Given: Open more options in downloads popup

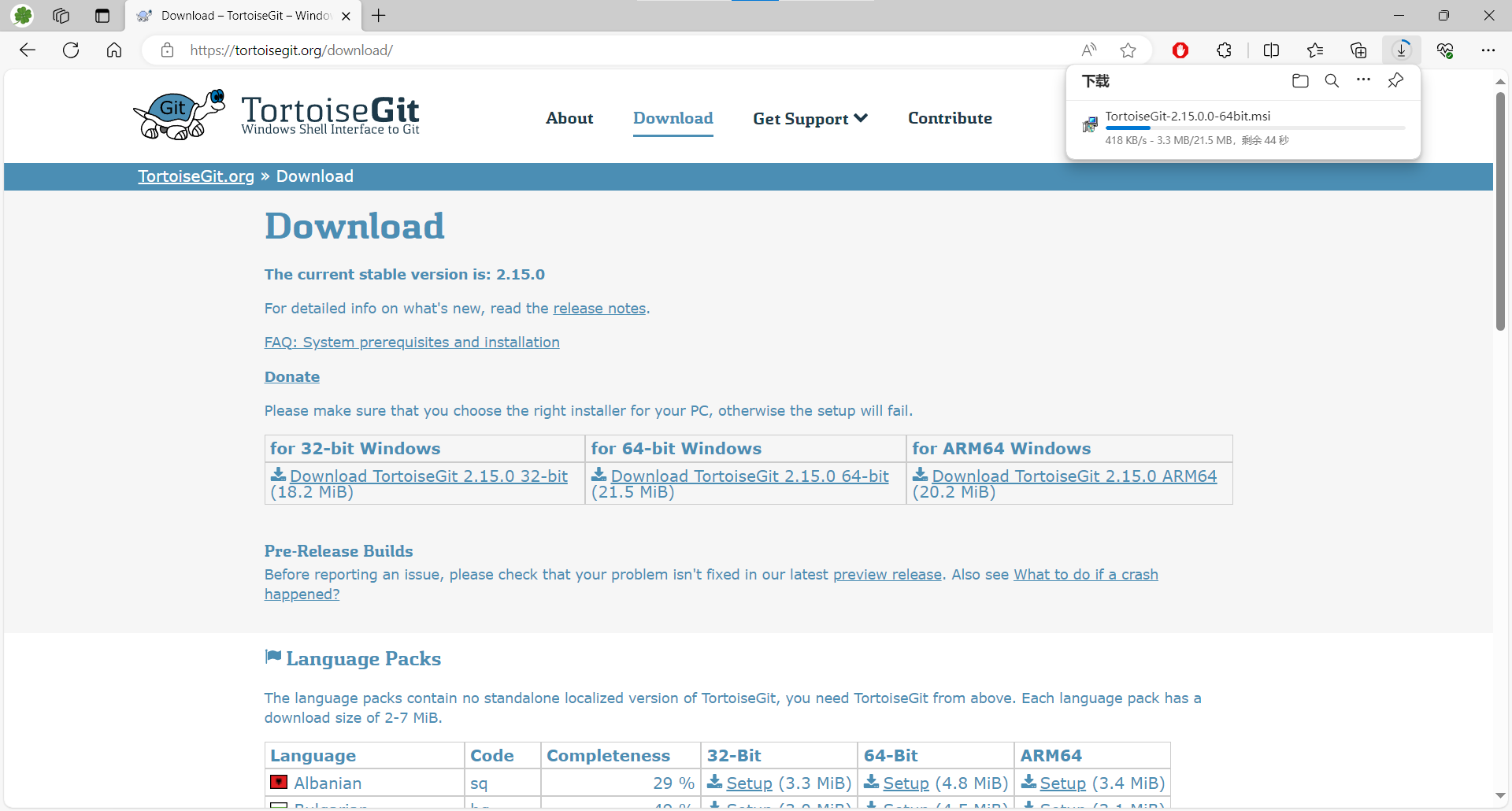Looking at the screenshot, I should click(1363, 80).
